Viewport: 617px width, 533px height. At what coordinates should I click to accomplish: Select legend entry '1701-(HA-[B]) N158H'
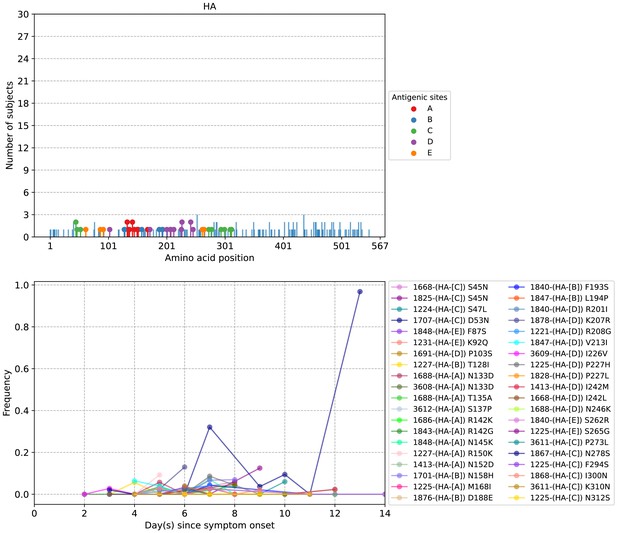(442, 476)
